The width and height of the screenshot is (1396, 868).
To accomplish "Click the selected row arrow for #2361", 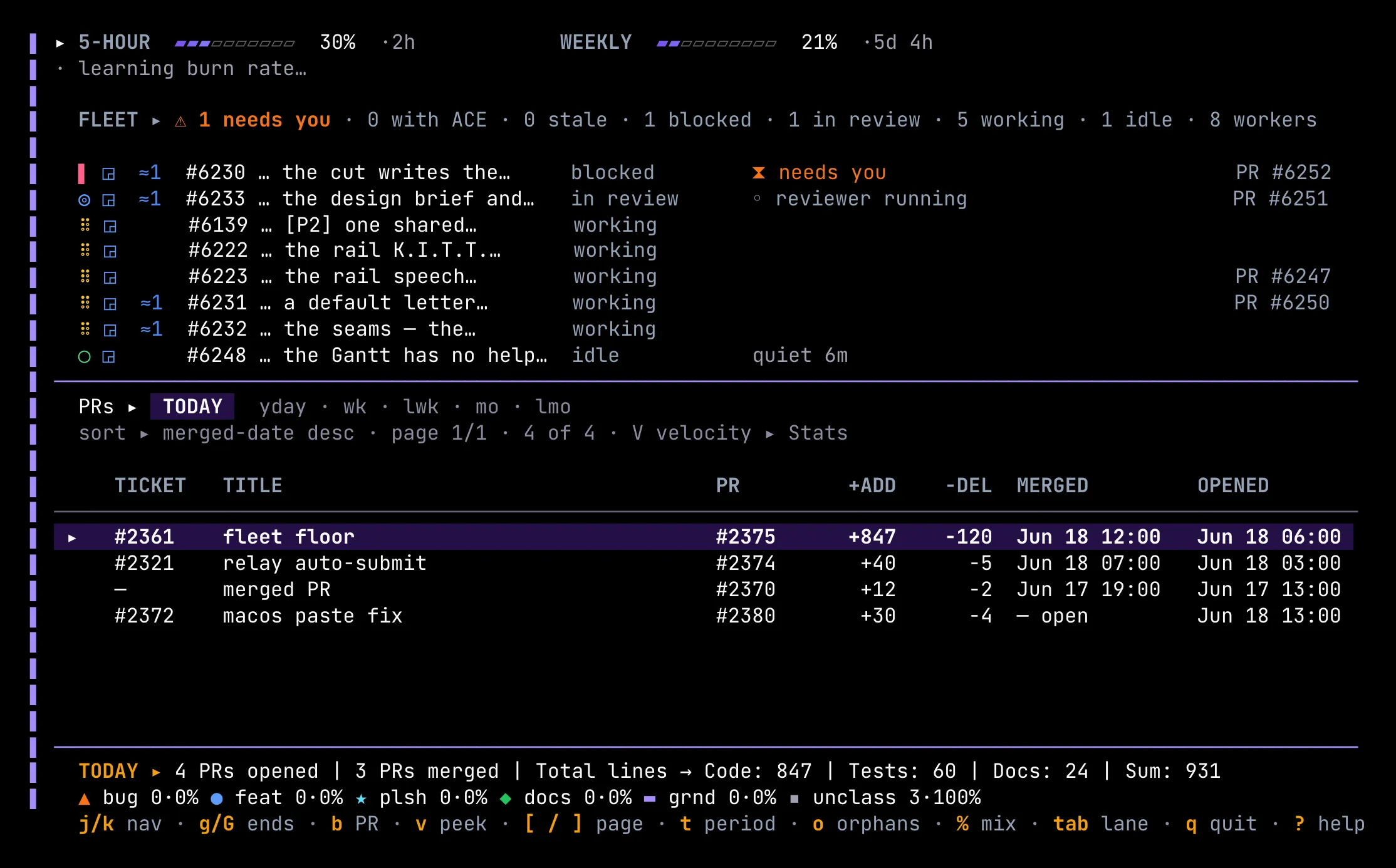I will click(x=72, y=538).
